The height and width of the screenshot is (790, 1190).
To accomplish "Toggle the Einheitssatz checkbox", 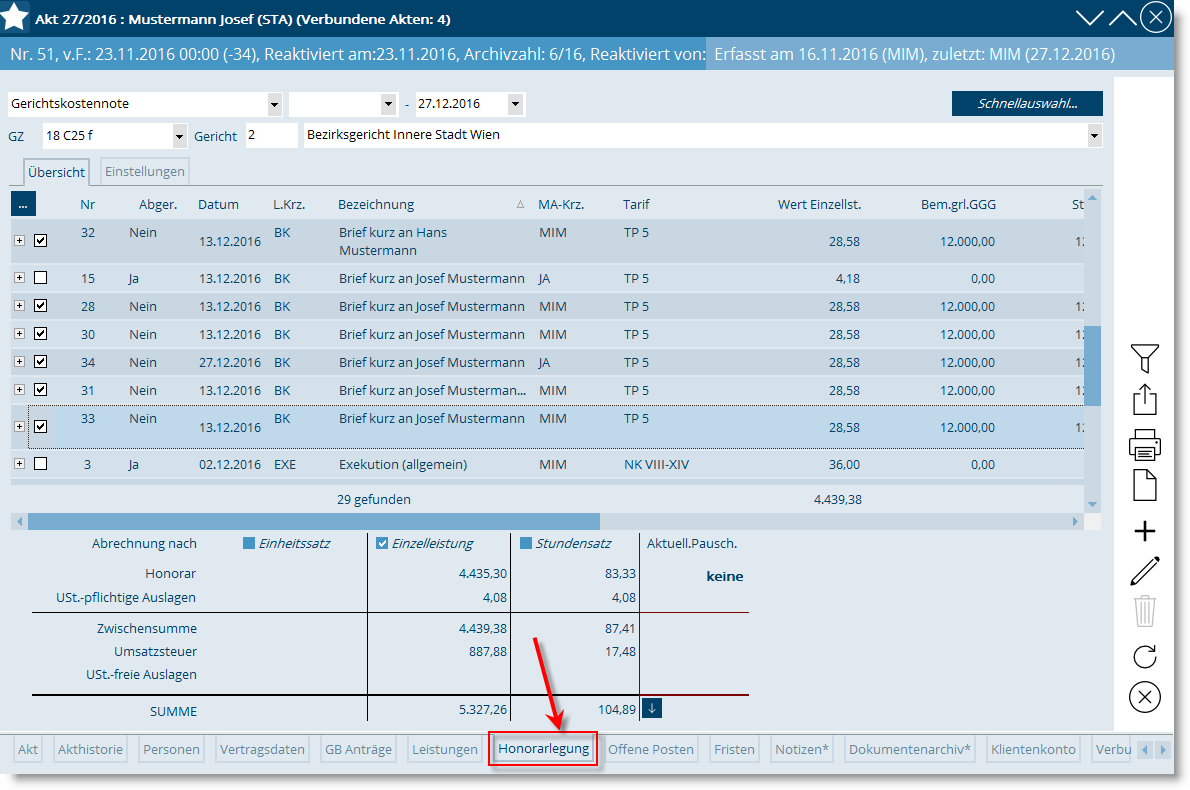I will pyautogui.click(x=248, y=543).
